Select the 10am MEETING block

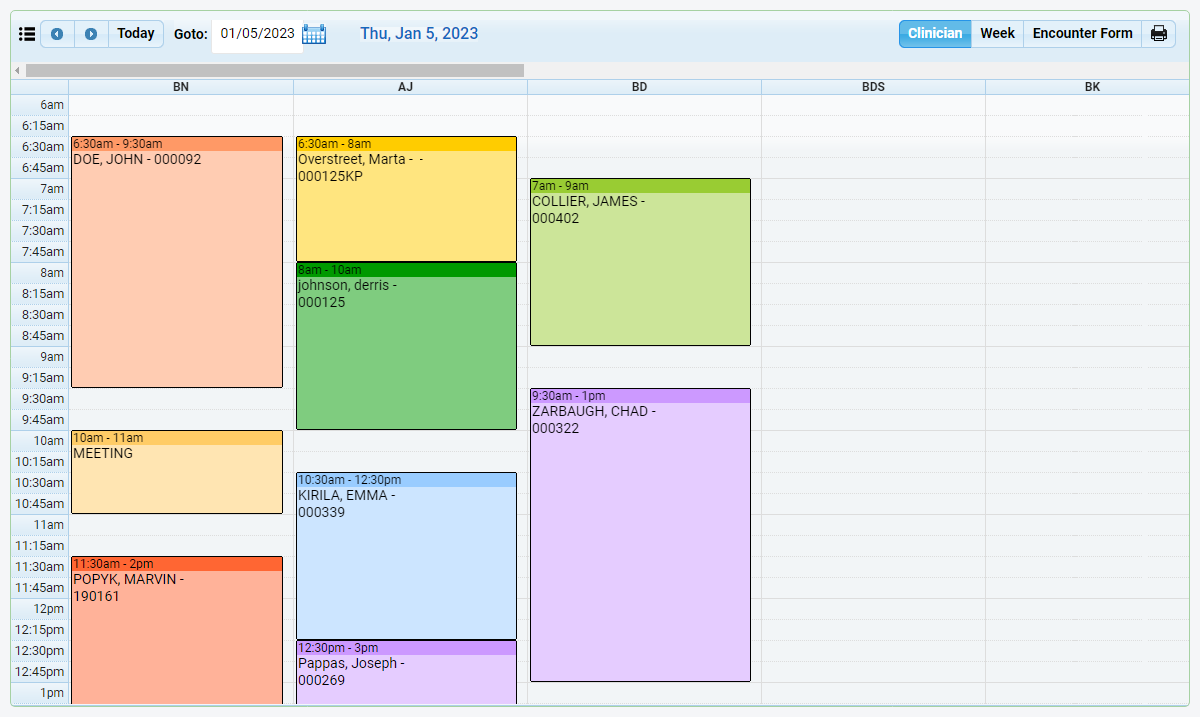pos(176,470)
